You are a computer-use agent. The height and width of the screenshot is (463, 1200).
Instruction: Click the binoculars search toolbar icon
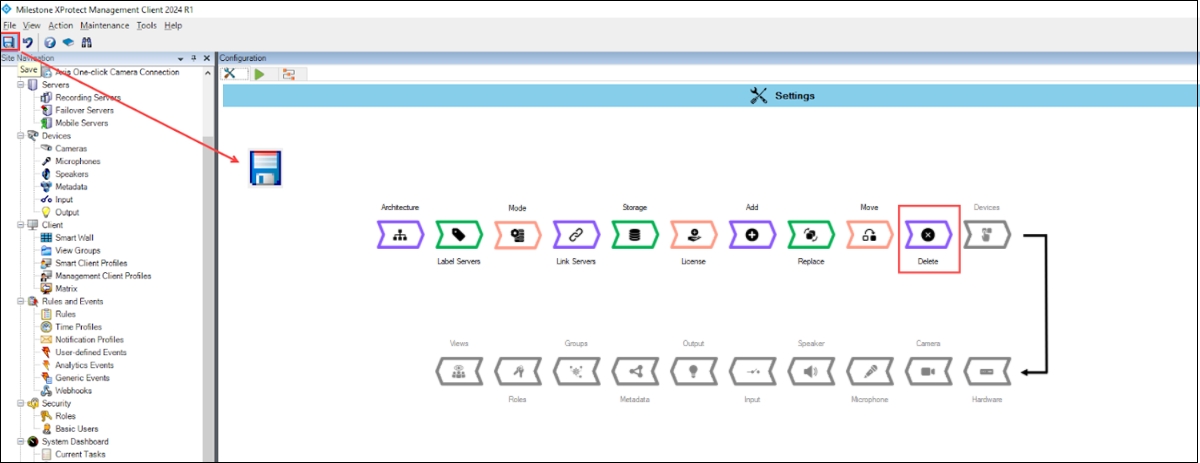point(87,42)
